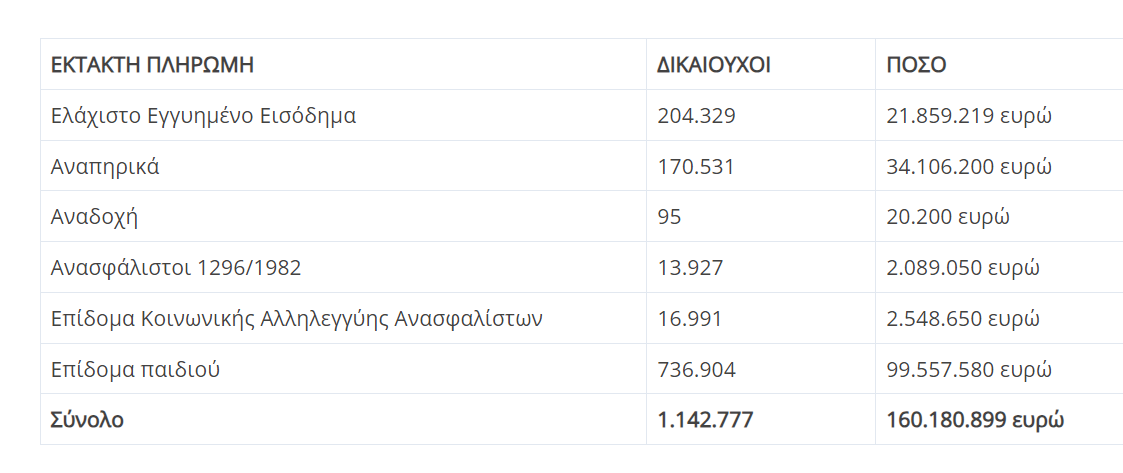The height and width of the screenshot is (473, 1123).
Task: Click beneficiaries value 170.531
Action: pos(695,167)
